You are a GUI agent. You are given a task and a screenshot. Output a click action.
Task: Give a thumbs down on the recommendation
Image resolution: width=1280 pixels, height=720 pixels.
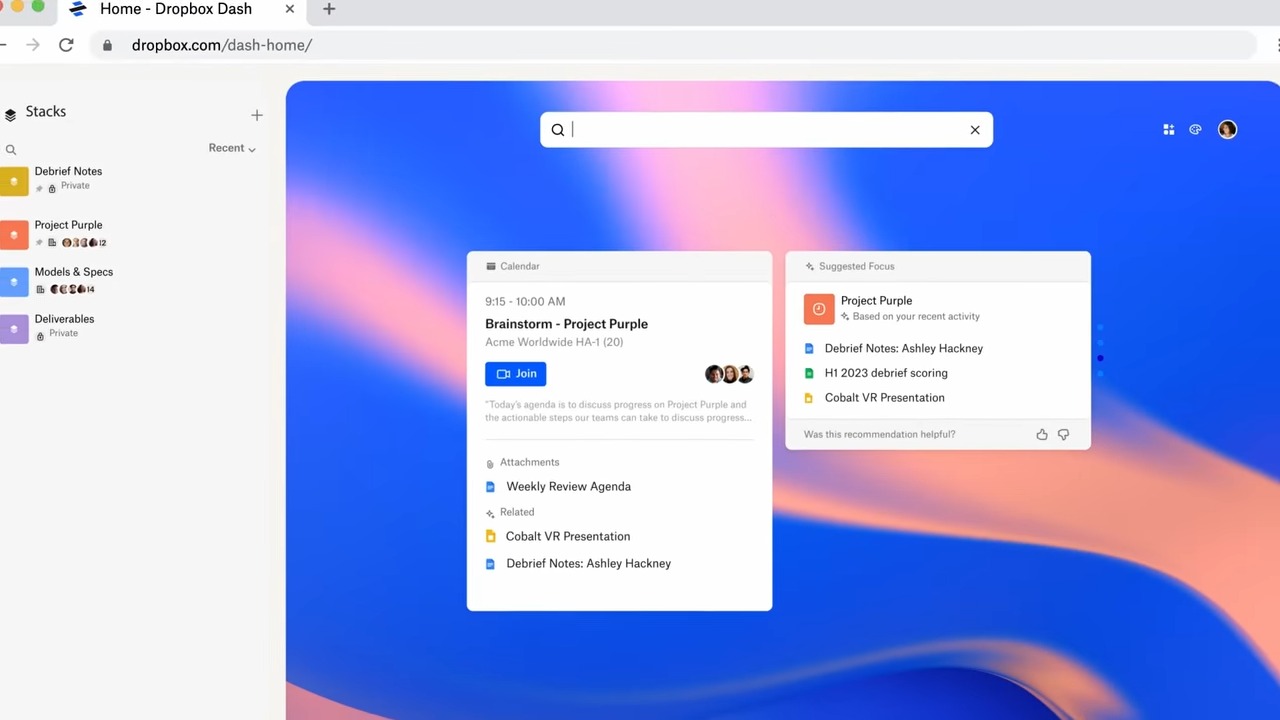click(x=1063, y=434)
